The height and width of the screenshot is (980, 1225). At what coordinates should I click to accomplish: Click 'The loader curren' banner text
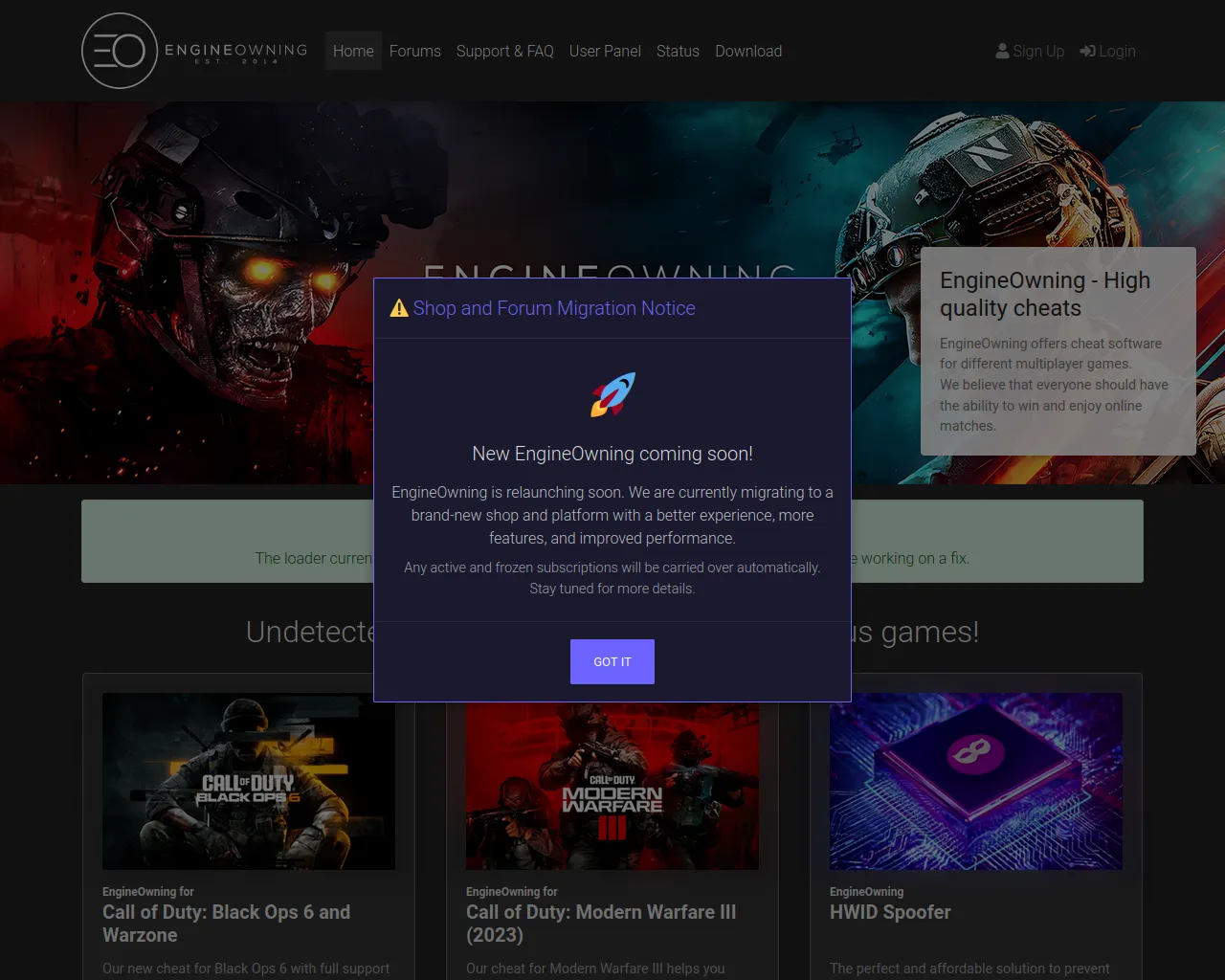point(313,558)
